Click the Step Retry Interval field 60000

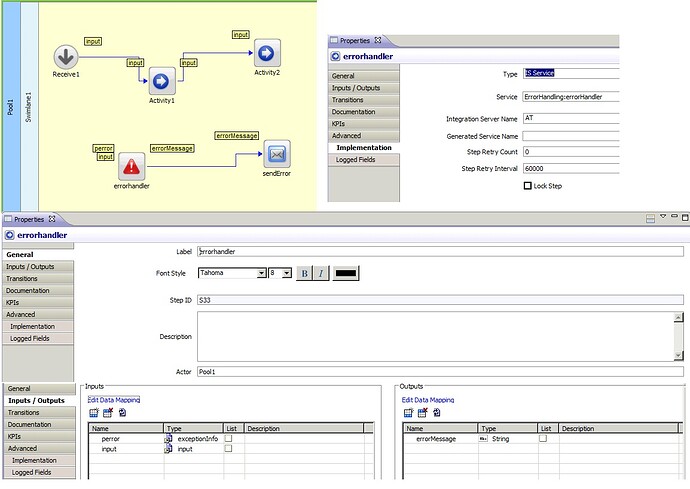(x=571, y=169)
